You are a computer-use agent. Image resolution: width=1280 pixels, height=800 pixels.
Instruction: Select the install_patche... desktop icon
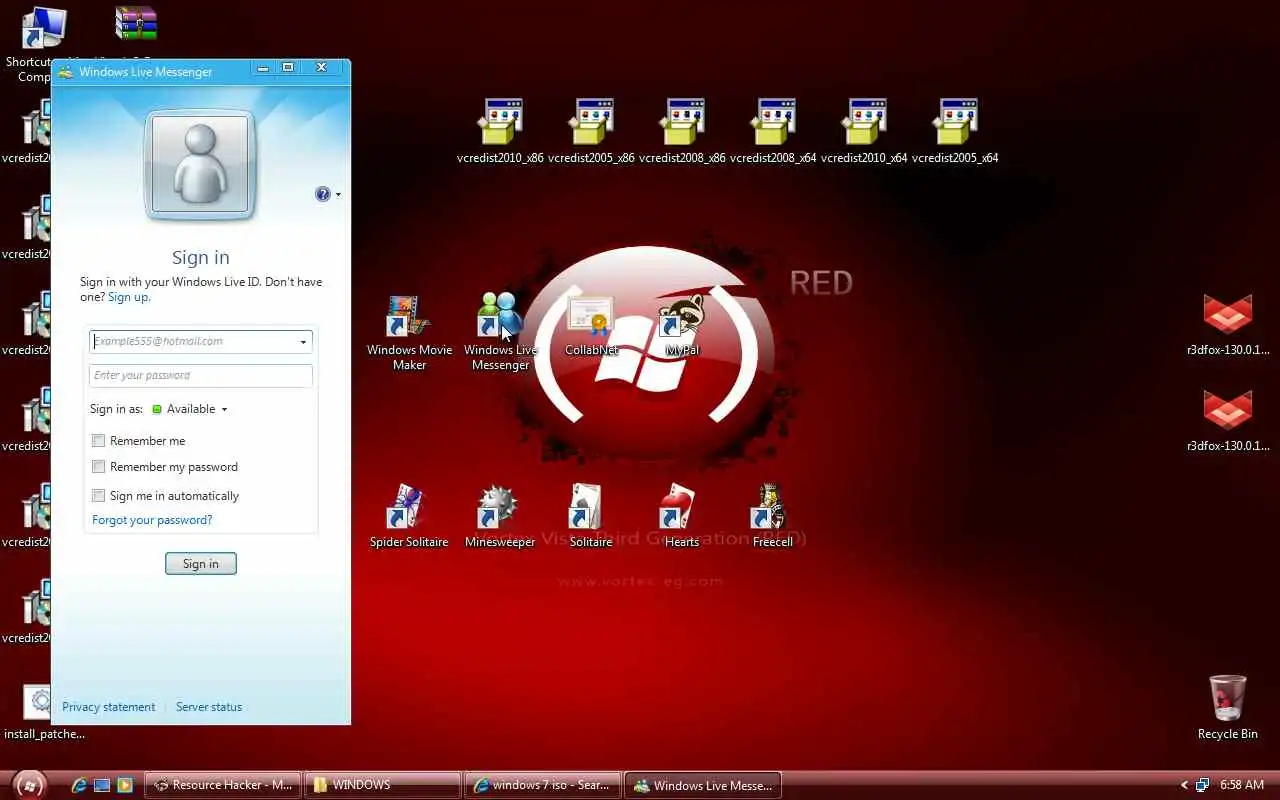coord(39,702)
